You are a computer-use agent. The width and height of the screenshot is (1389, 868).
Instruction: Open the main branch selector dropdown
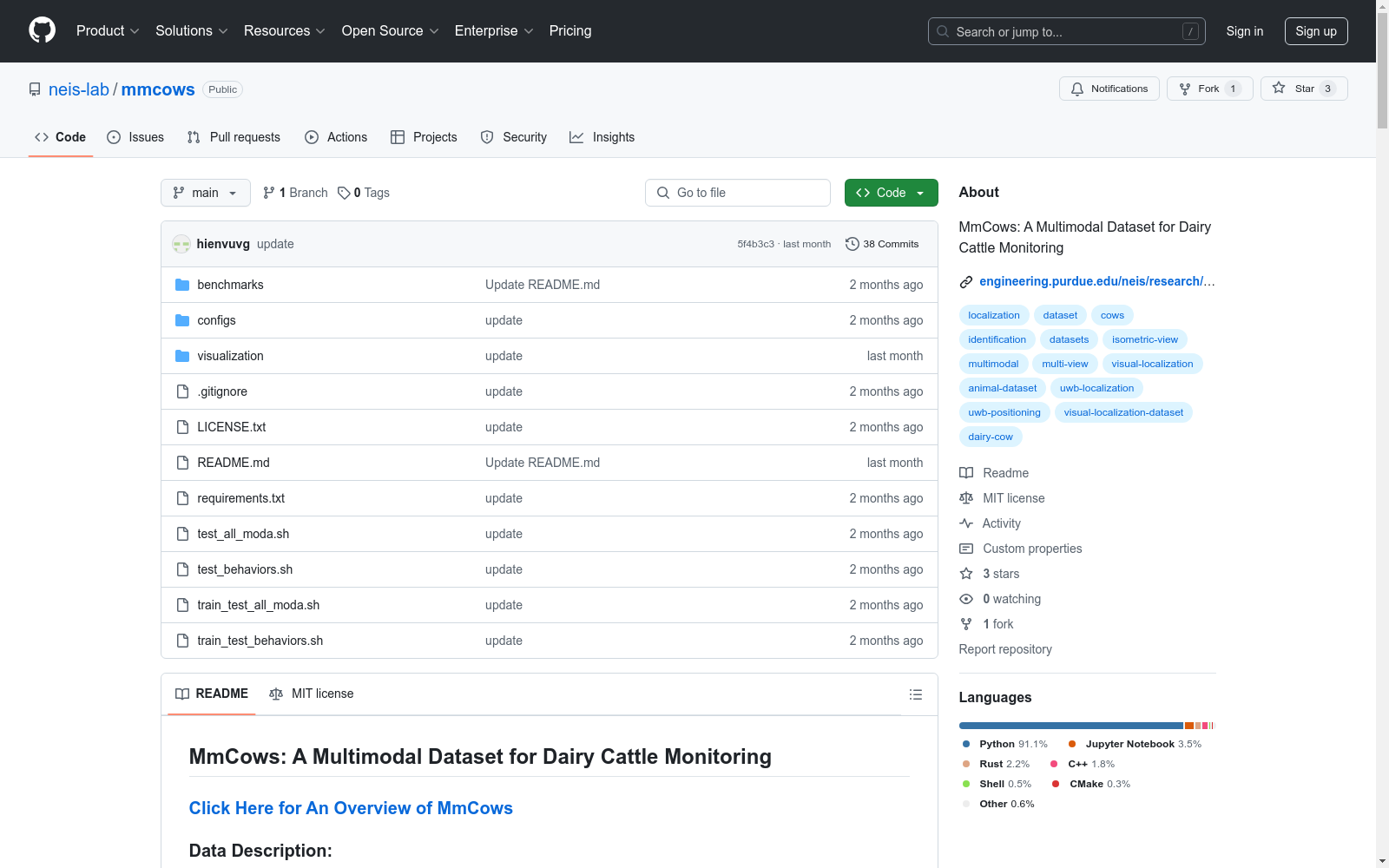206,193
